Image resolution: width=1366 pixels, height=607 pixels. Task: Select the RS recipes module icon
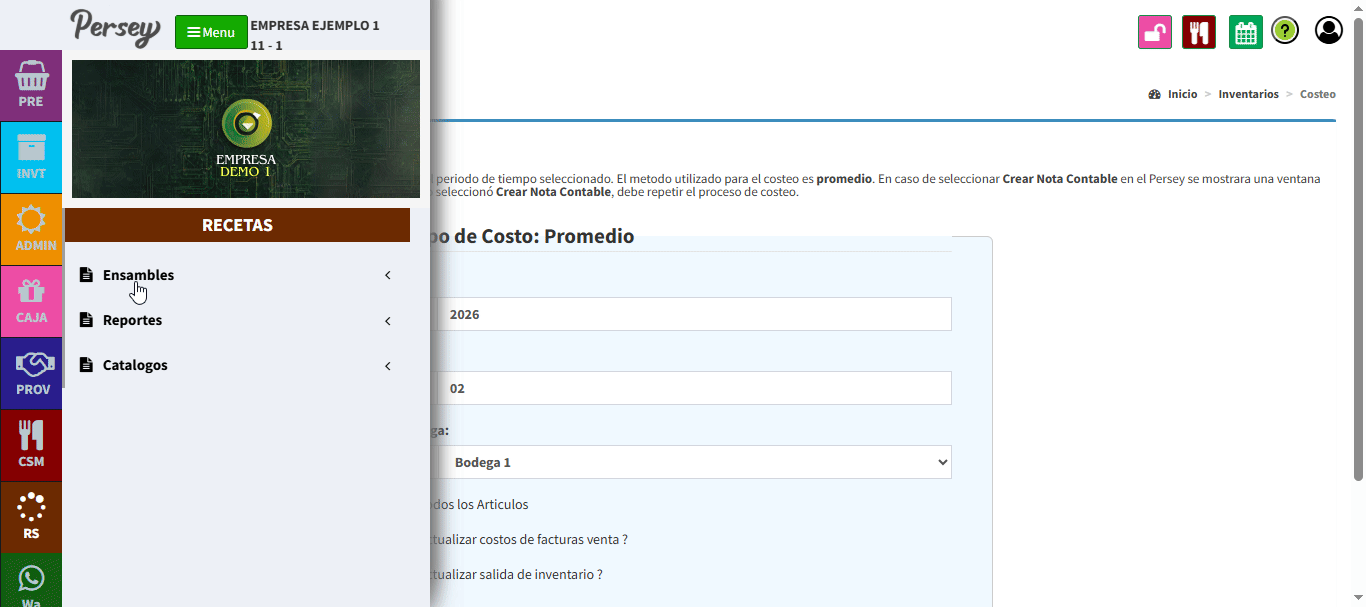(x=31, y=517)
